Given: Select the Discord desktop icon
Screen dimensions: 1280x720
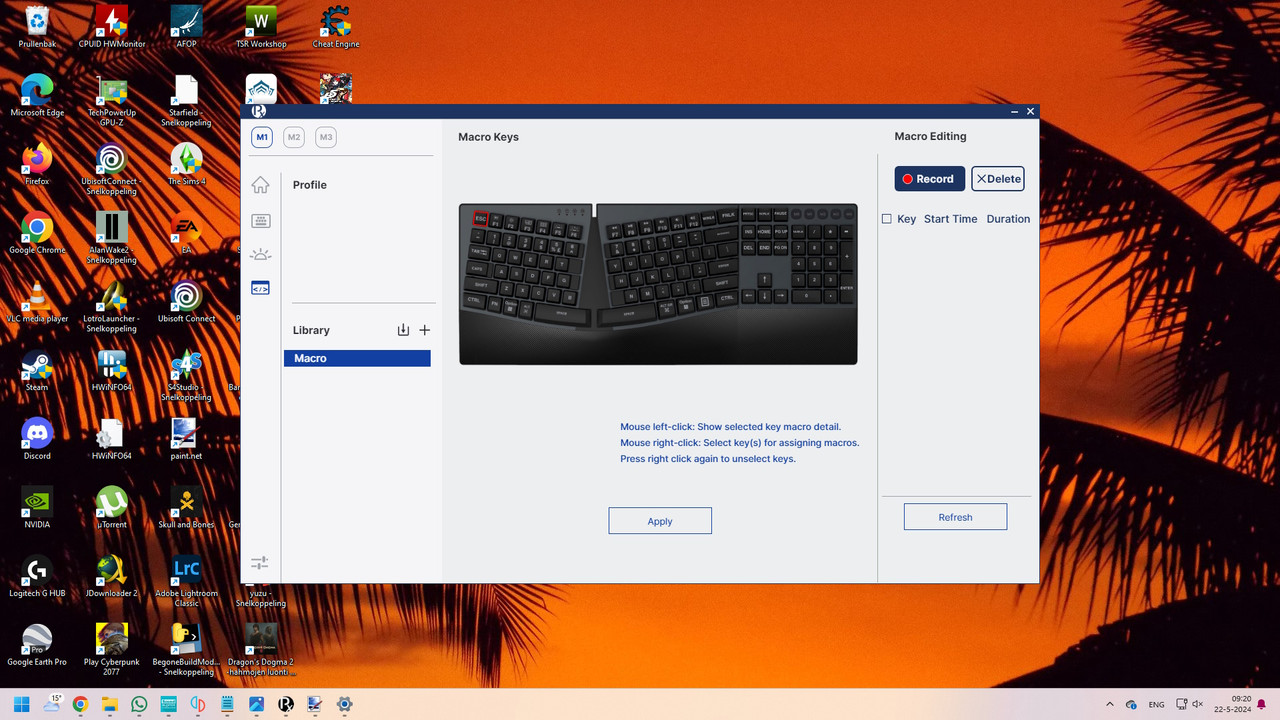Looking at the screenshot, I should click(x=37, y=439).
